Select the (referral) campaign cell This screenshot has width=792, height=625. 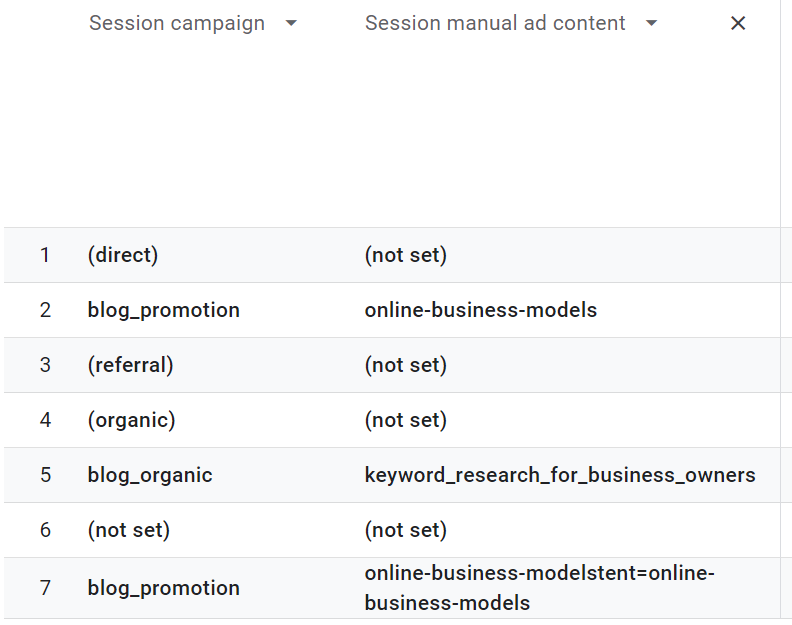[131, 365]
